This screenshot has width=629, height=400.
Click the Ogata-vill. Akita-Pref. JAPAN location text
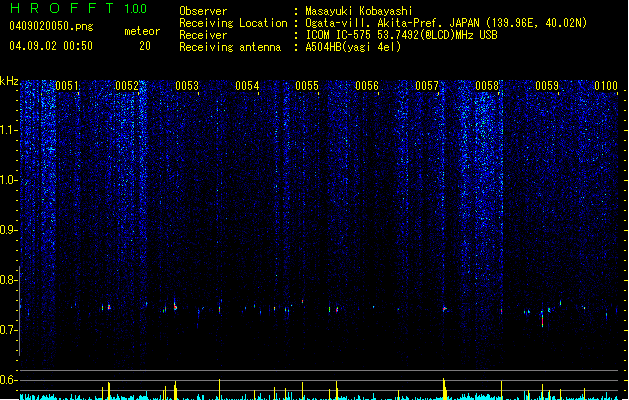(446, 23)
